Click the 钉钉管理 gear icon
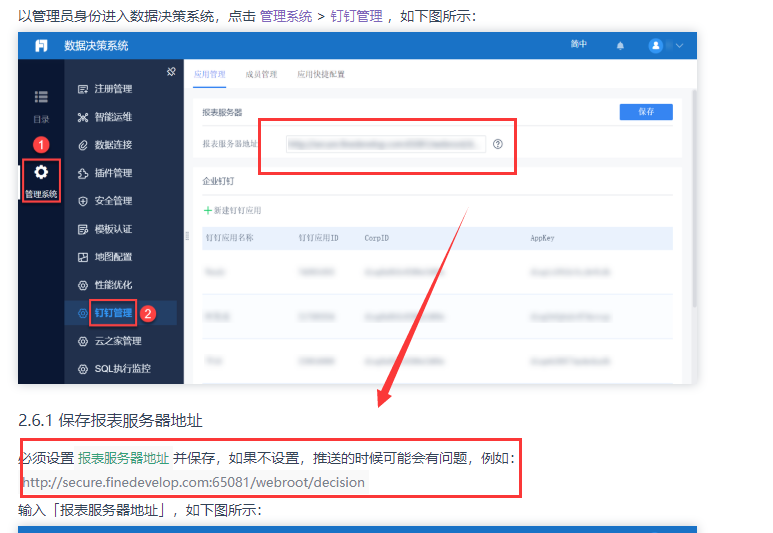Viewport: 773px width, 533px height. tap(83, 313)
